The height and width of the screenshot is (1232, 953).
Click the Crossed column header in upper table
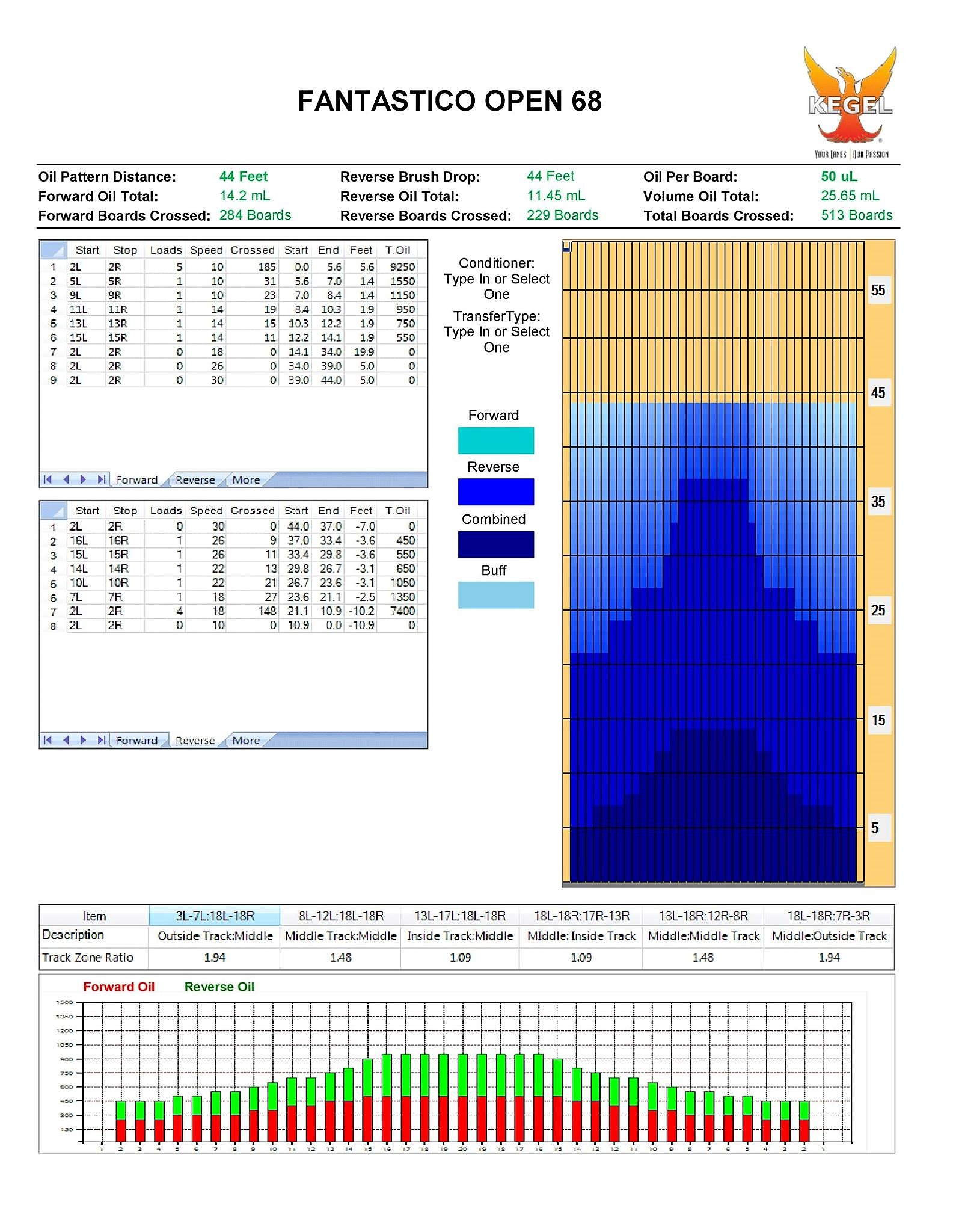[x=253, y=250]
